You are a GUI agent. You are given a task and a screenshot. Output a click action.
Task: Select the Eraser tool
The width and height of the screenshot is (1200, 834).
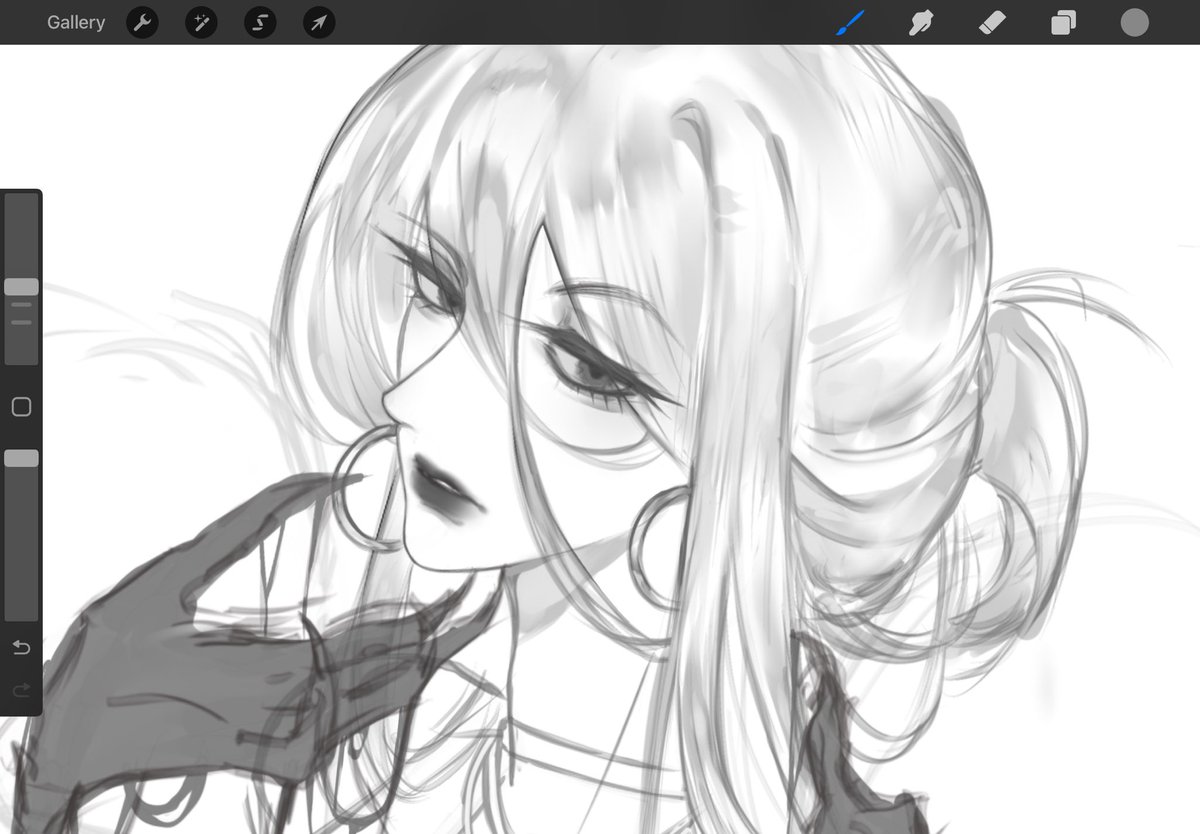point(991,22)
